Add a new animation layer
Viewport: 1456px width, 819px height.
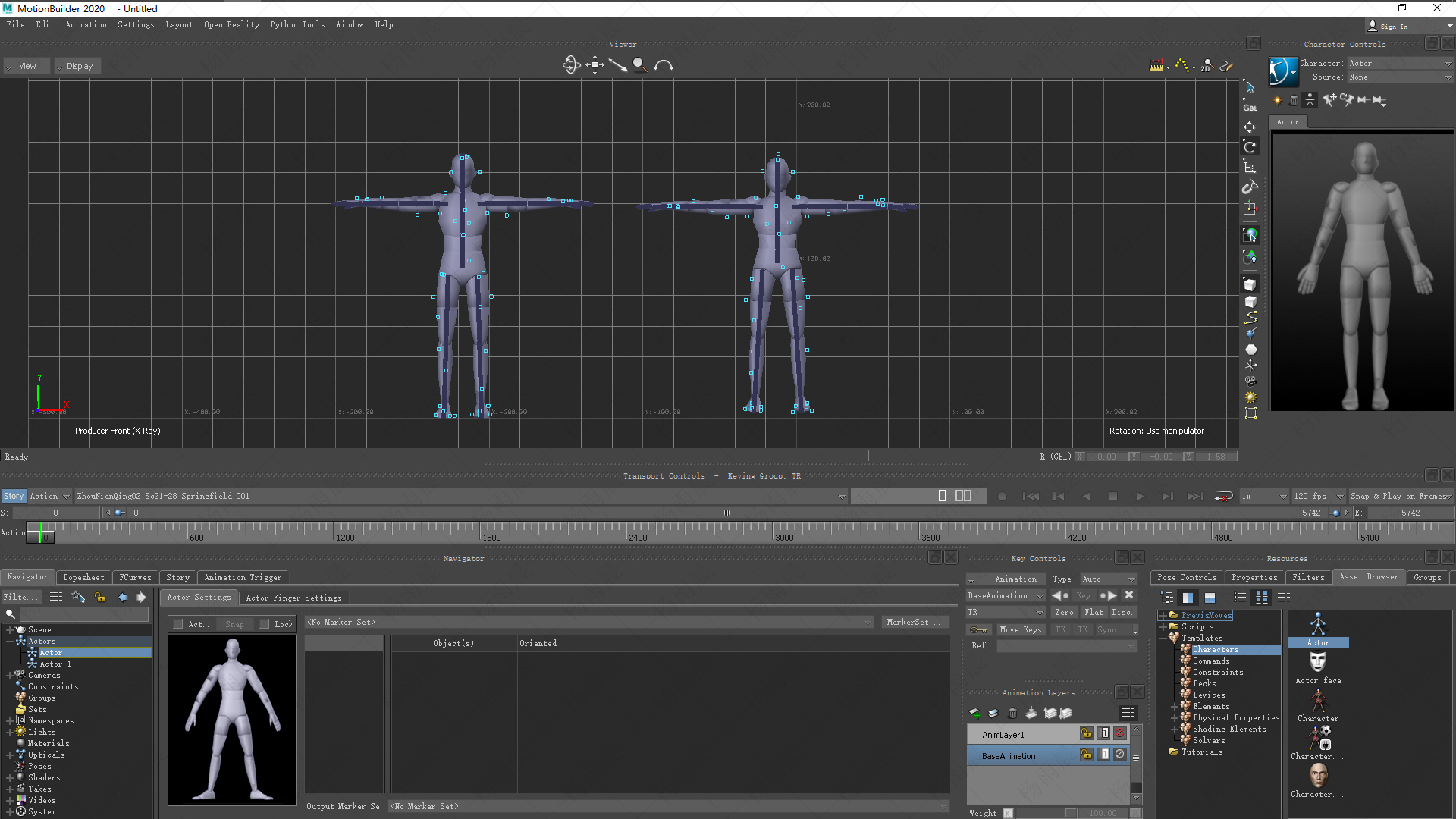pyautogui.click(x=975, y=713)
